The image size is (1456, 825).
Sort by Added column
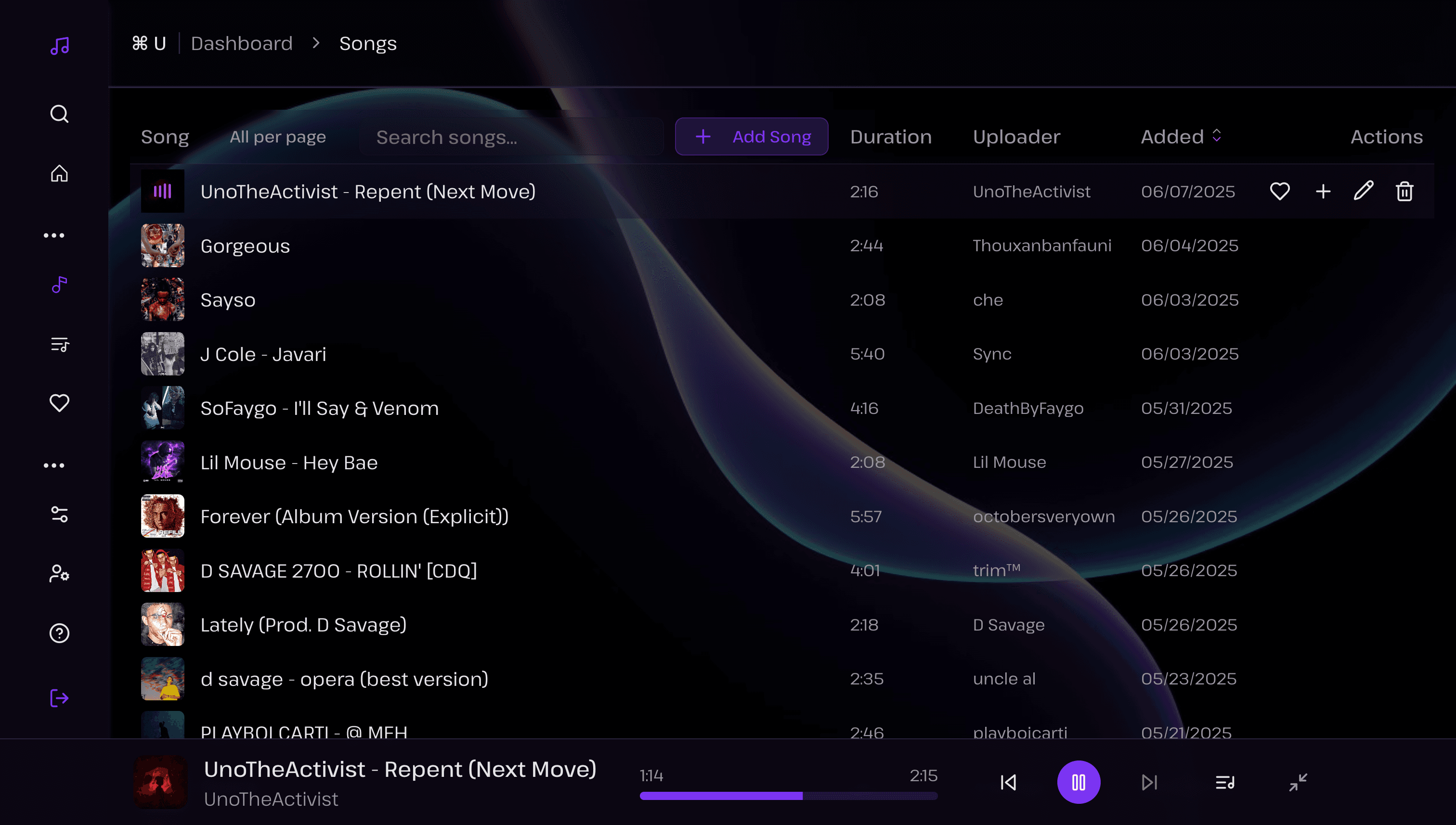click(x=1181, y=137)
